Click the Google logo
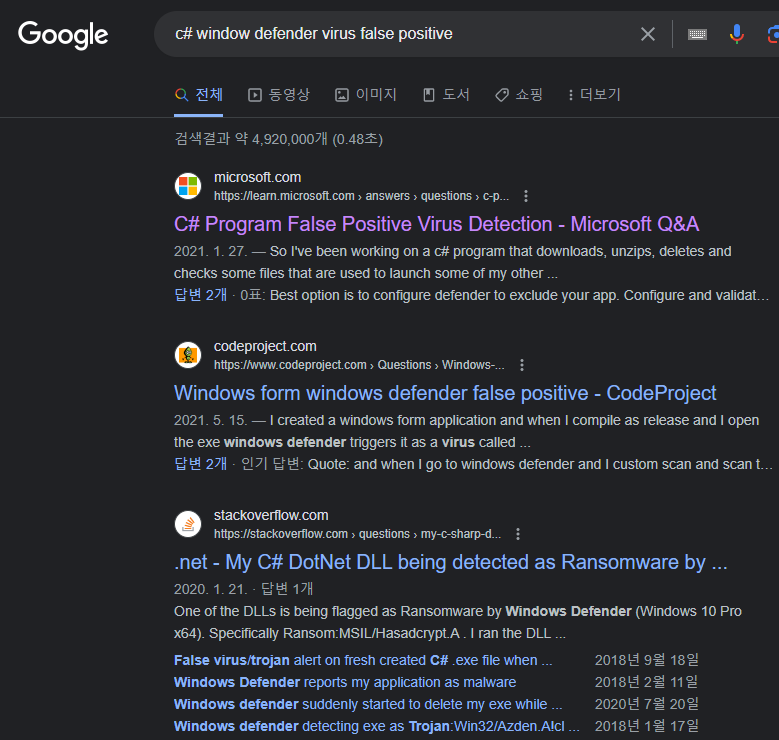The width and height of the screenshot is (779, 740). tap(63, 35)
